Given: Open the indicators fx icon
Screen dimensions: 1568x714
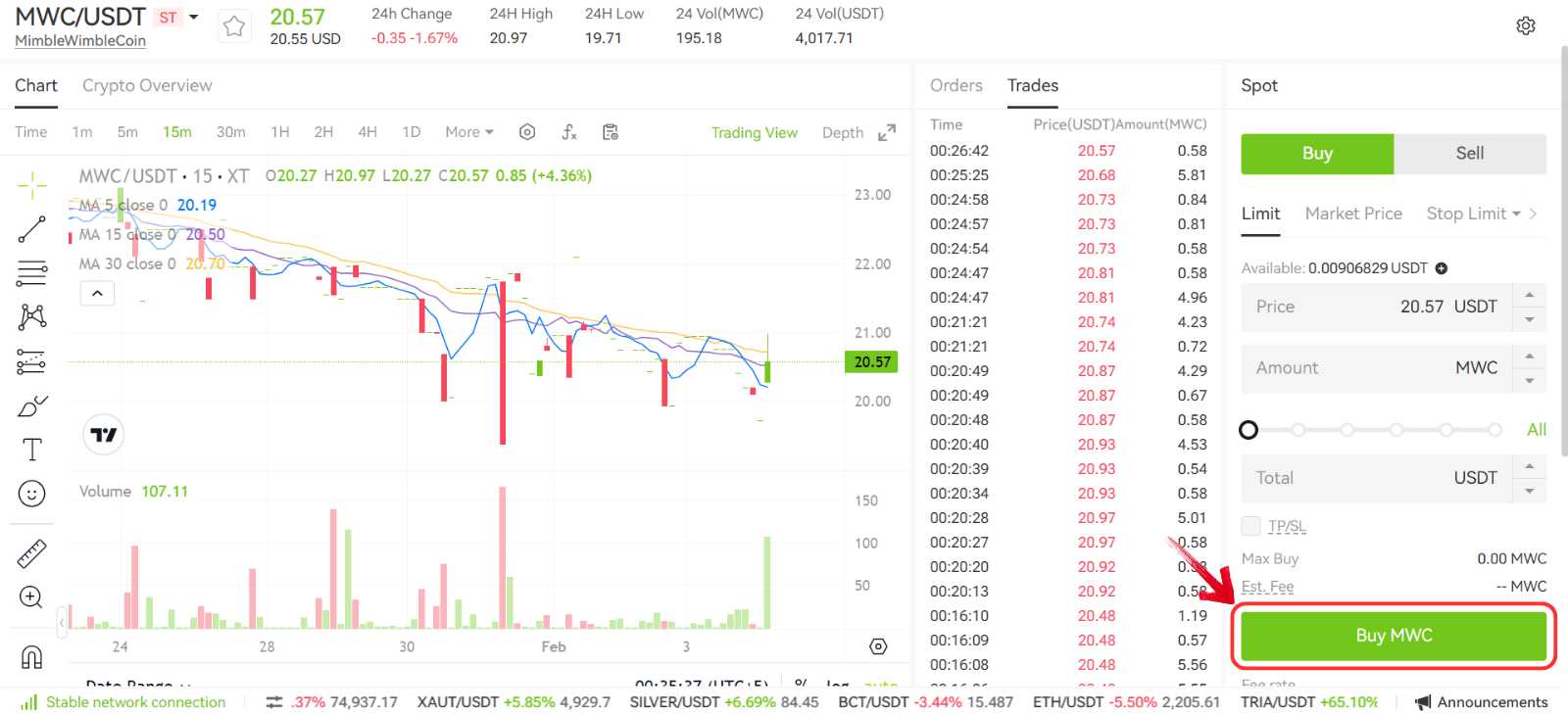Looking at the screenshot, I should pyautogui.click(x=569, y=132).
